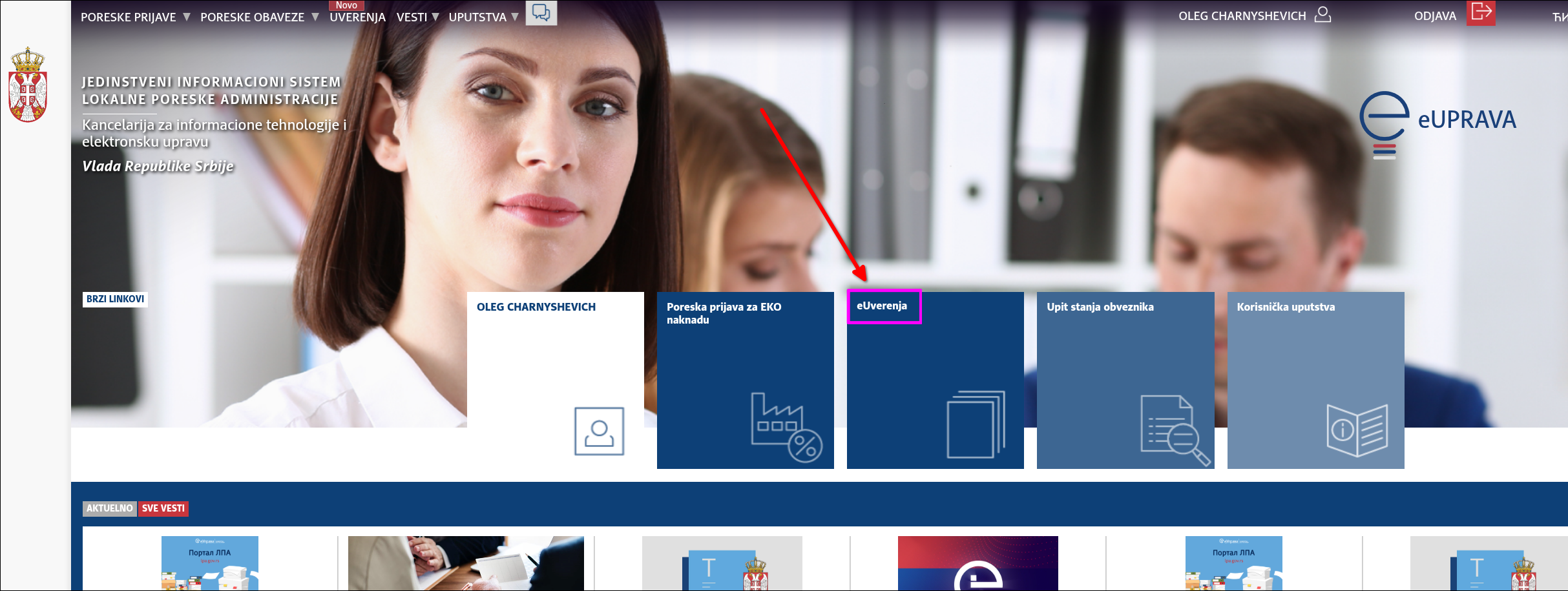Click the stacked documents icon on eUverenja tile
This screenshot has width=1568, height=591.
976,424
